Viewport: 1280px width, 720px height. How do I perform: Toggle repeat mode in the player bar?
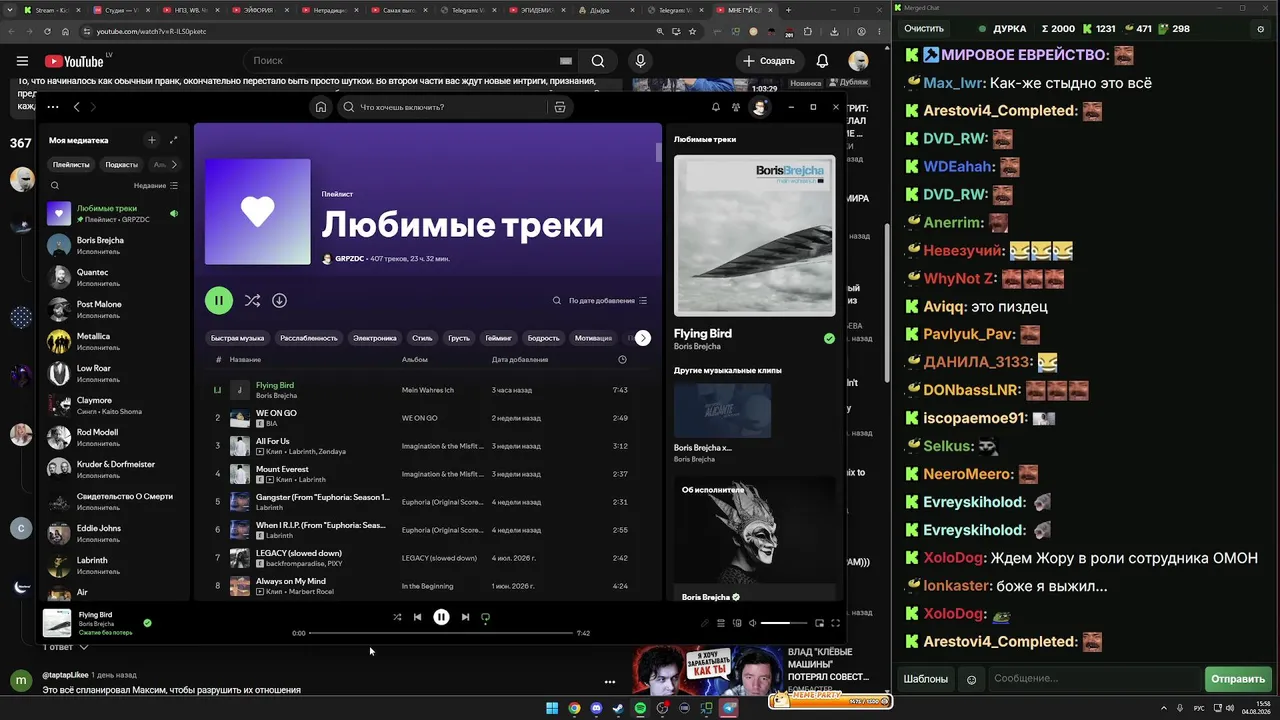tap(486, 617)
